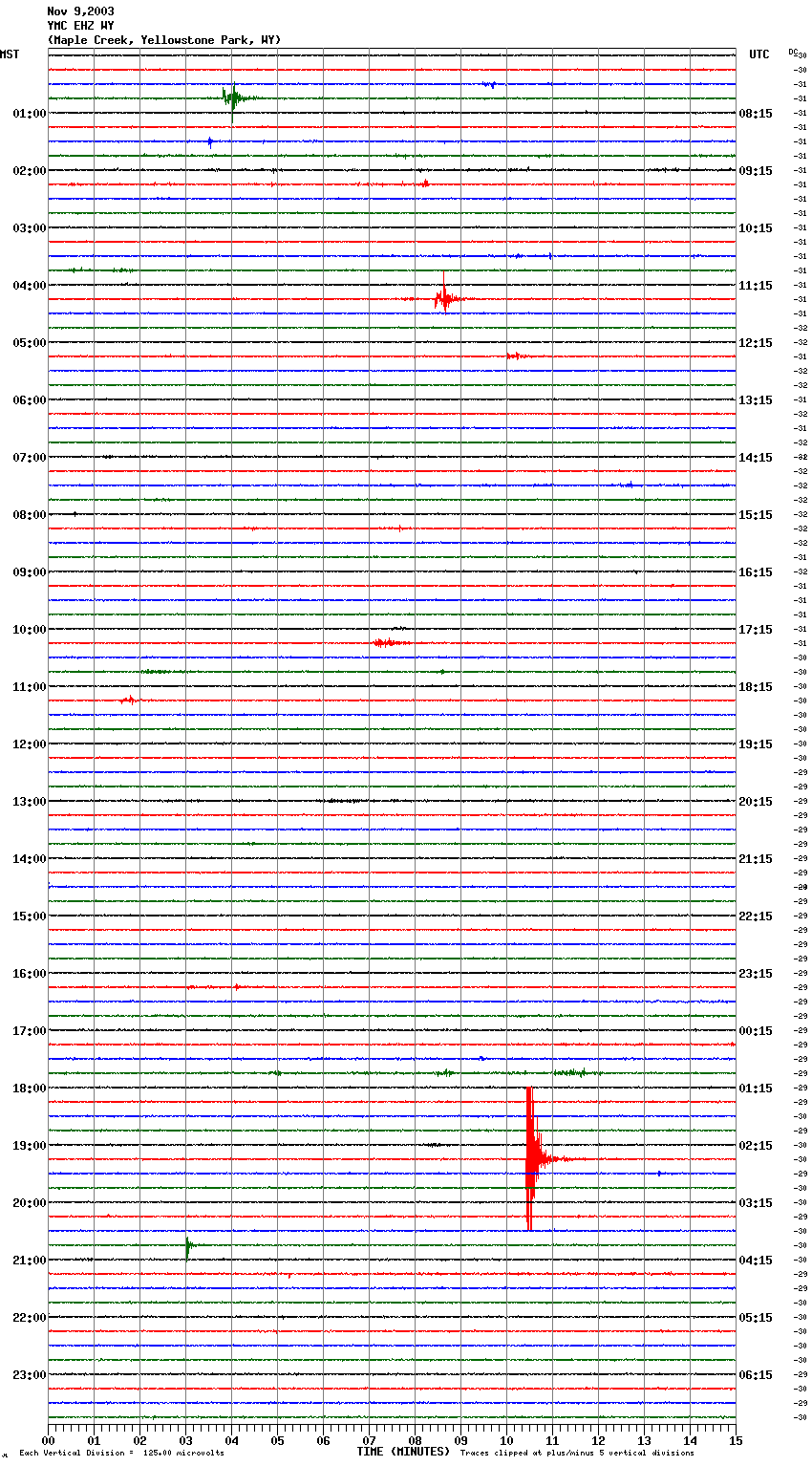Screen dimensions: 812x1466
Task: Click the '11' tick on the minutes axis
Action: 552,1440
